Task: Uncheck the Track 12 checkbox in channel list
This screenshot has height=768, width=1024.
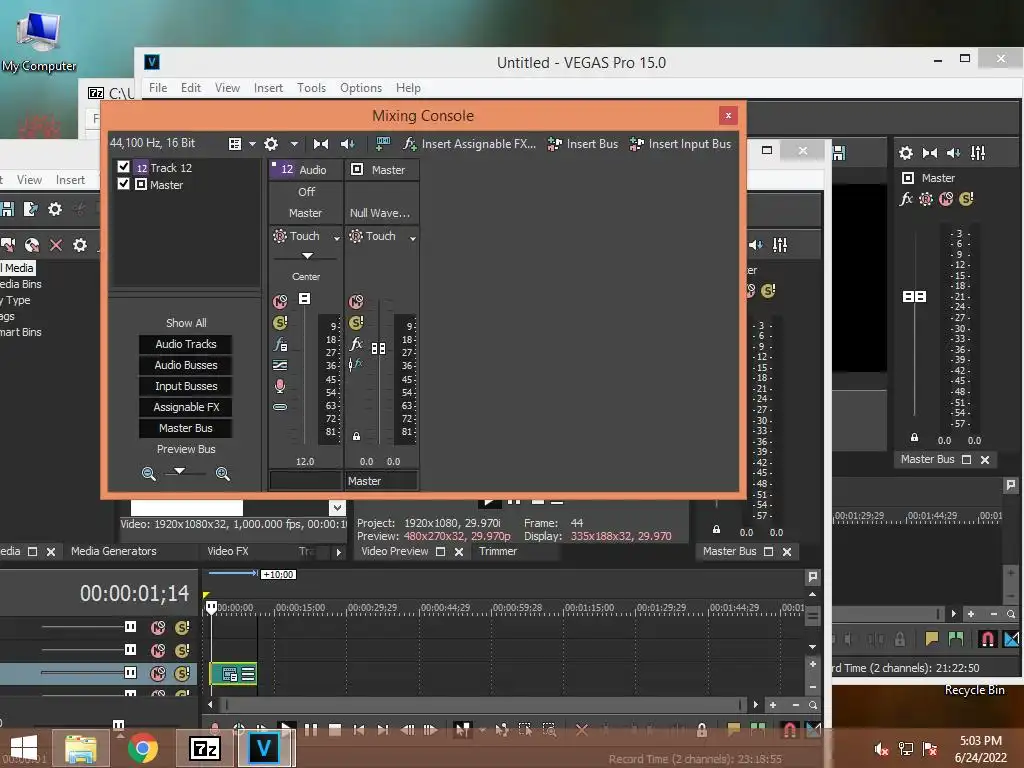Action: (x=123, y=167)
